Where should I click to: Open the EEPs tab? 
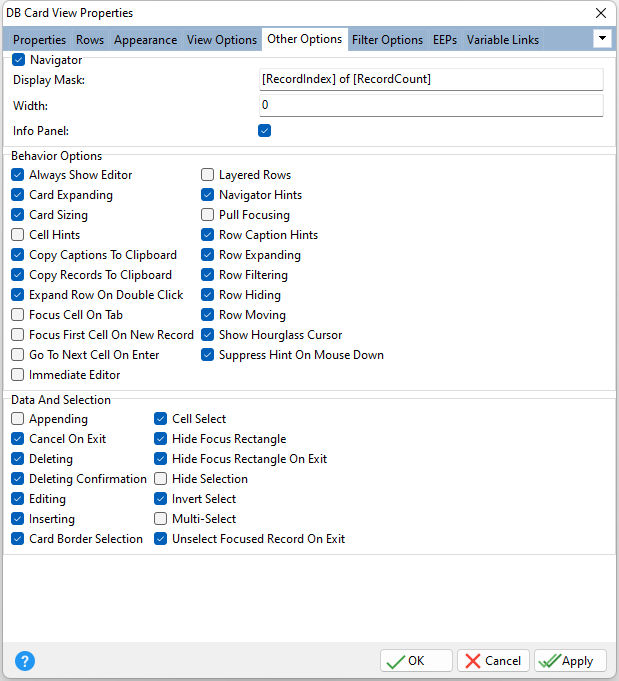coord(445,40)
